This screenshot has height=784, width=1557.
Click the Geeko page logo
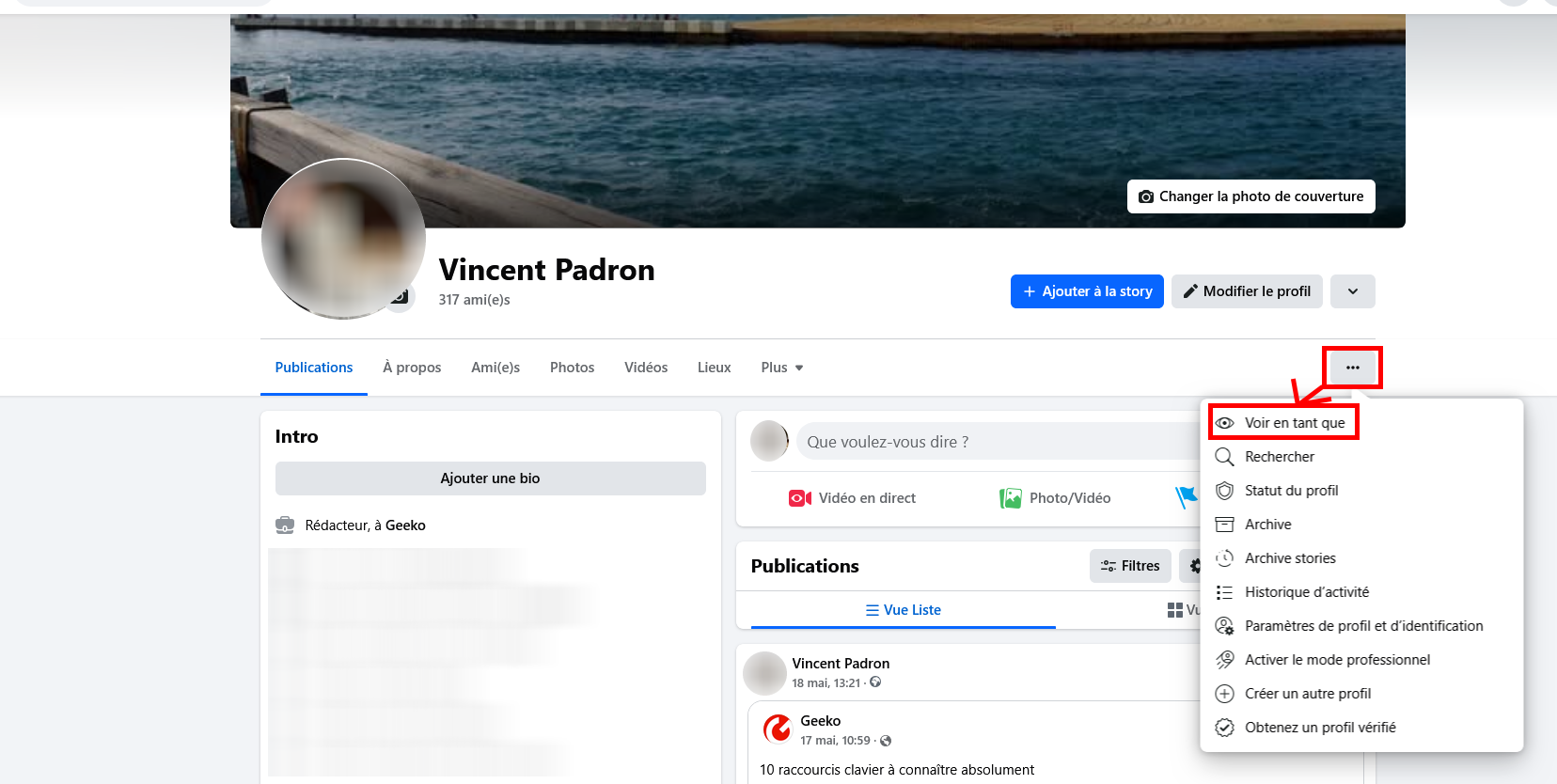[x=778, y=729]
